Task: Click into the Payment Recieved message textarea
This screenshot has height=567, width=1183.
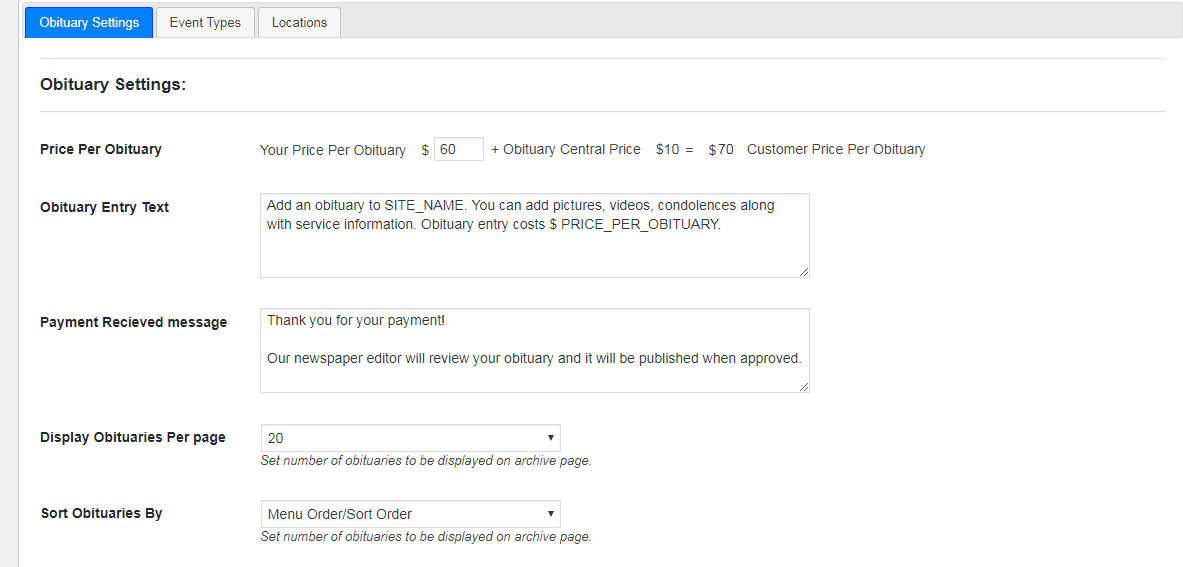Action: pyautogui.click(x=534, y=350)
